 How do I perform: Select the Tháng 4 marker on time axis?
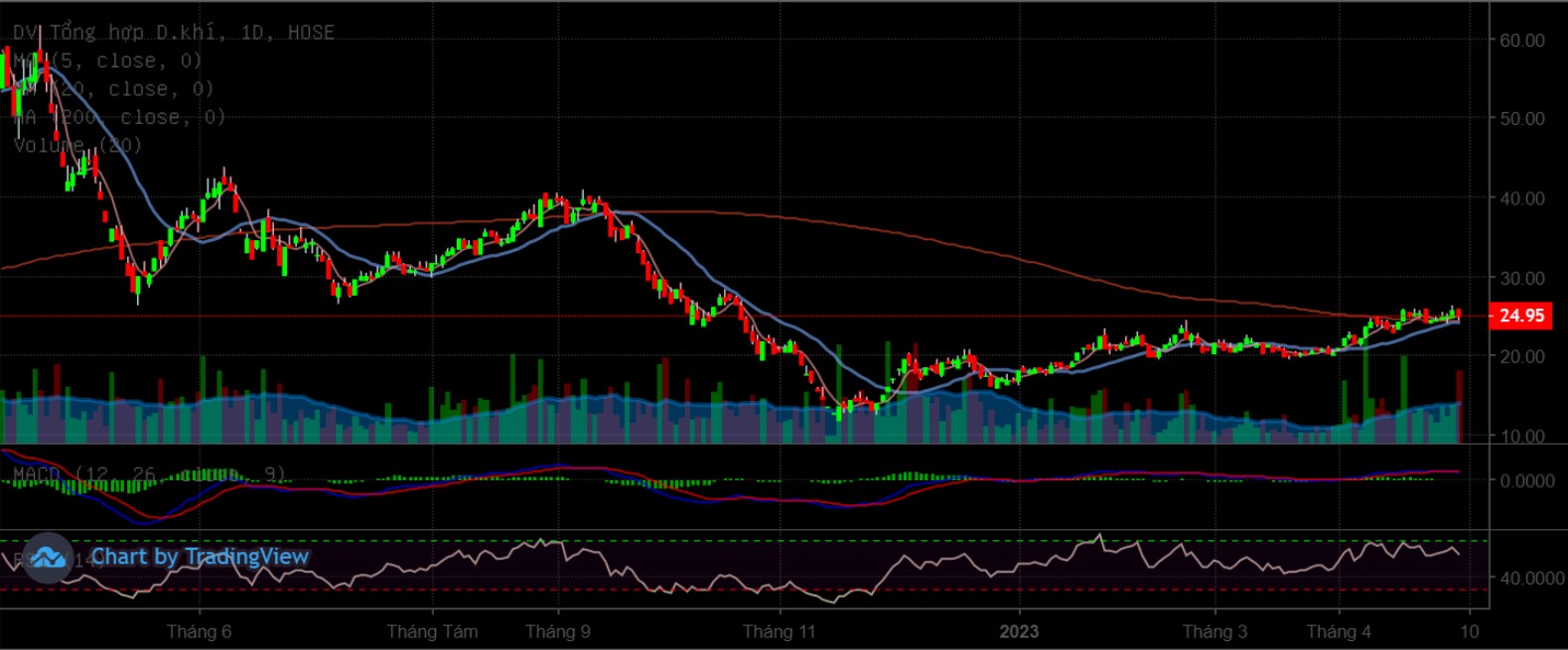[1339, 632]
